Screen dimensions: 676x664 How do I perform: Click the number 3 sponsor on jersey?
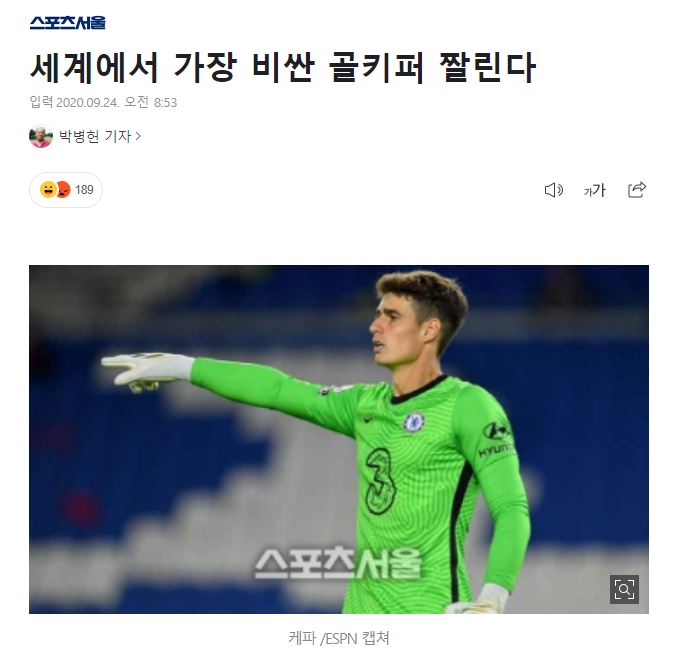[x=380, y=481]
